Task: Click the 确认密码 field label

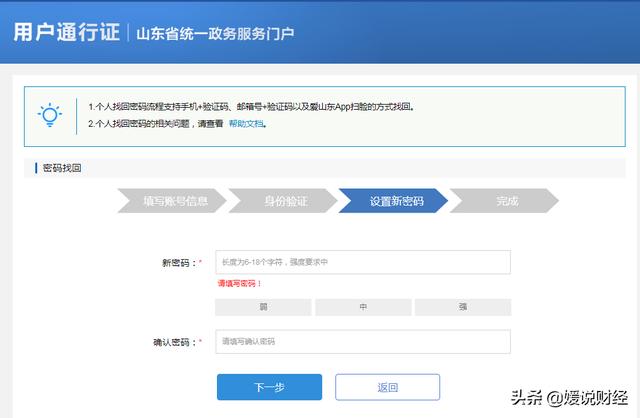Action: 170,342
